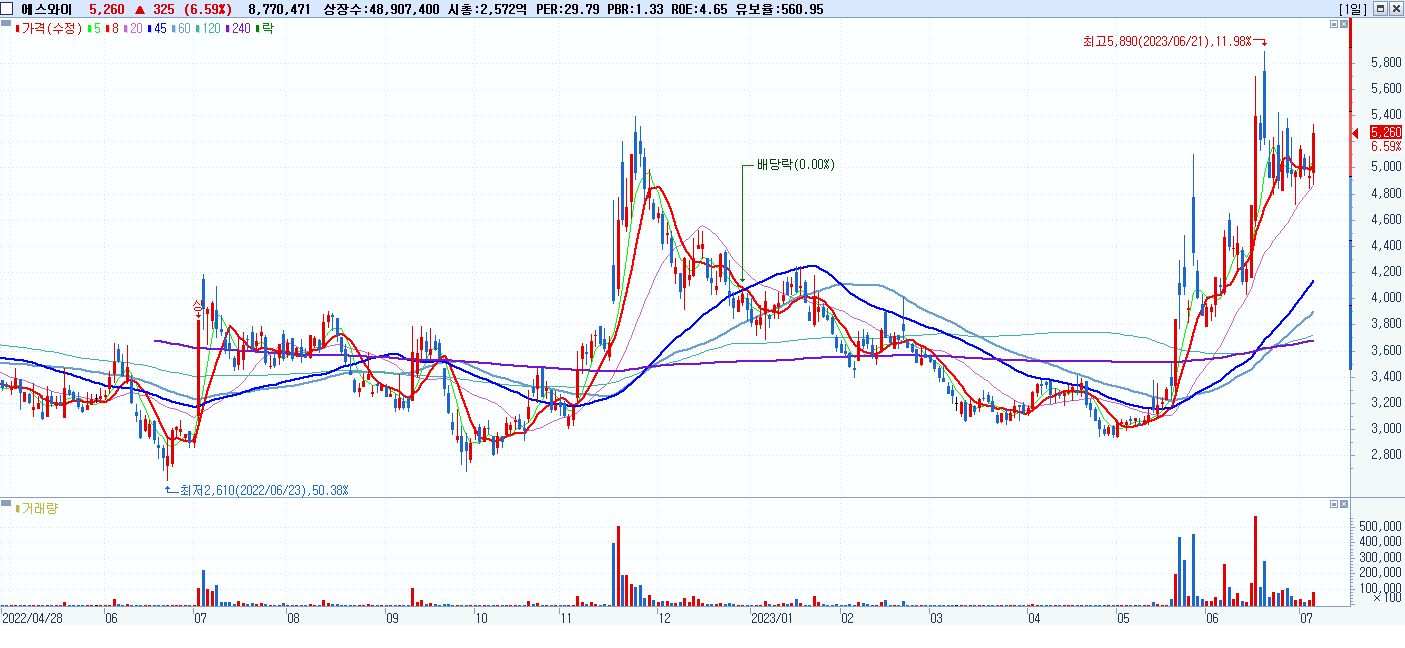
Task: Toggle the 60-day moving average legend
Action: pyautogui.click(x=182, y=29)
